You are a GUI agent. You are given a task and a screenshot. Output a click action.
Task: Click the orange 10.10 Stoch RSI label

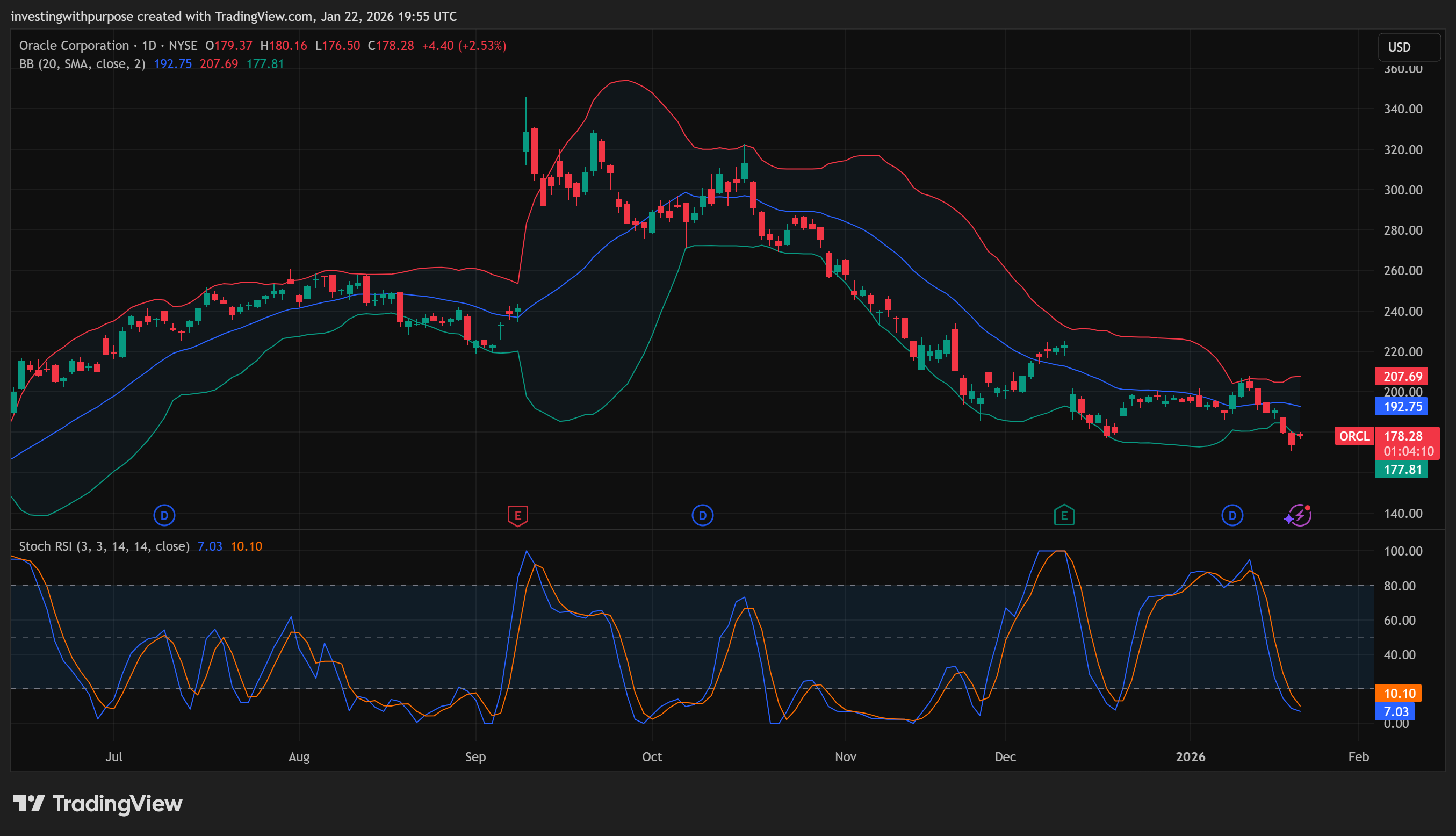click(x=1399, y=693)
